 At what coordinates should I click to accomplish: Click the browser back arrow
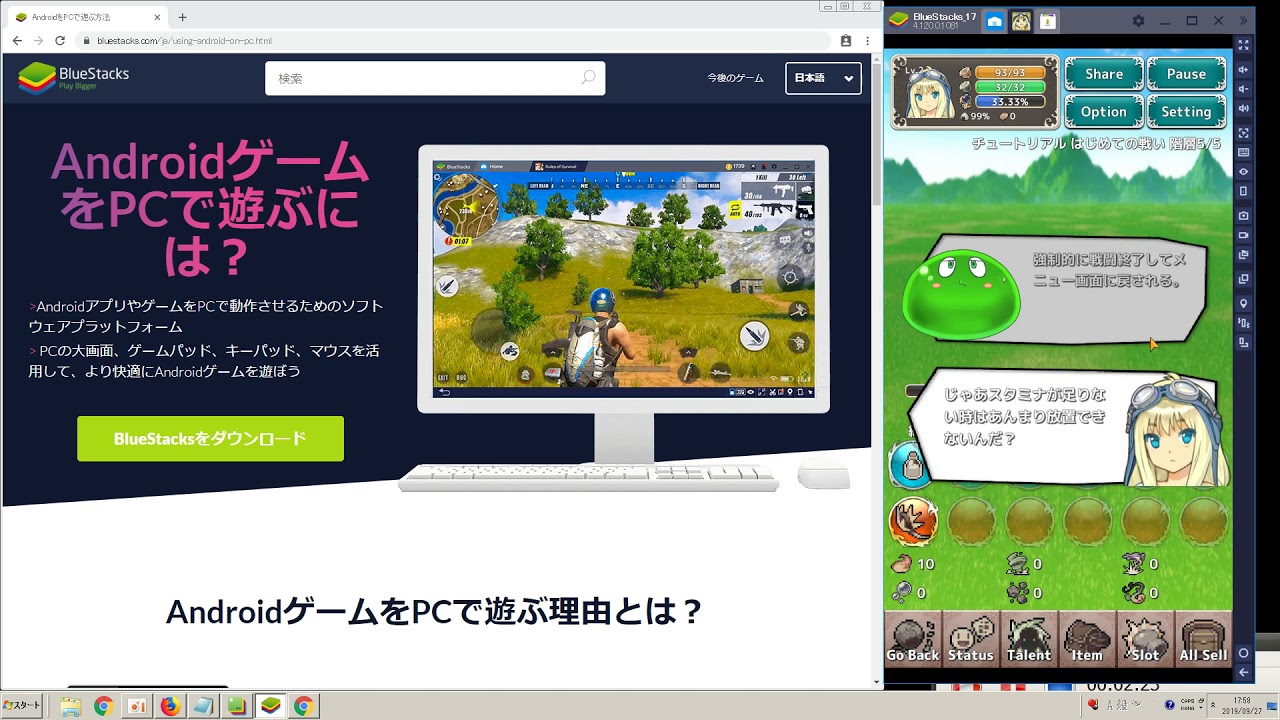tap(17, 41)
